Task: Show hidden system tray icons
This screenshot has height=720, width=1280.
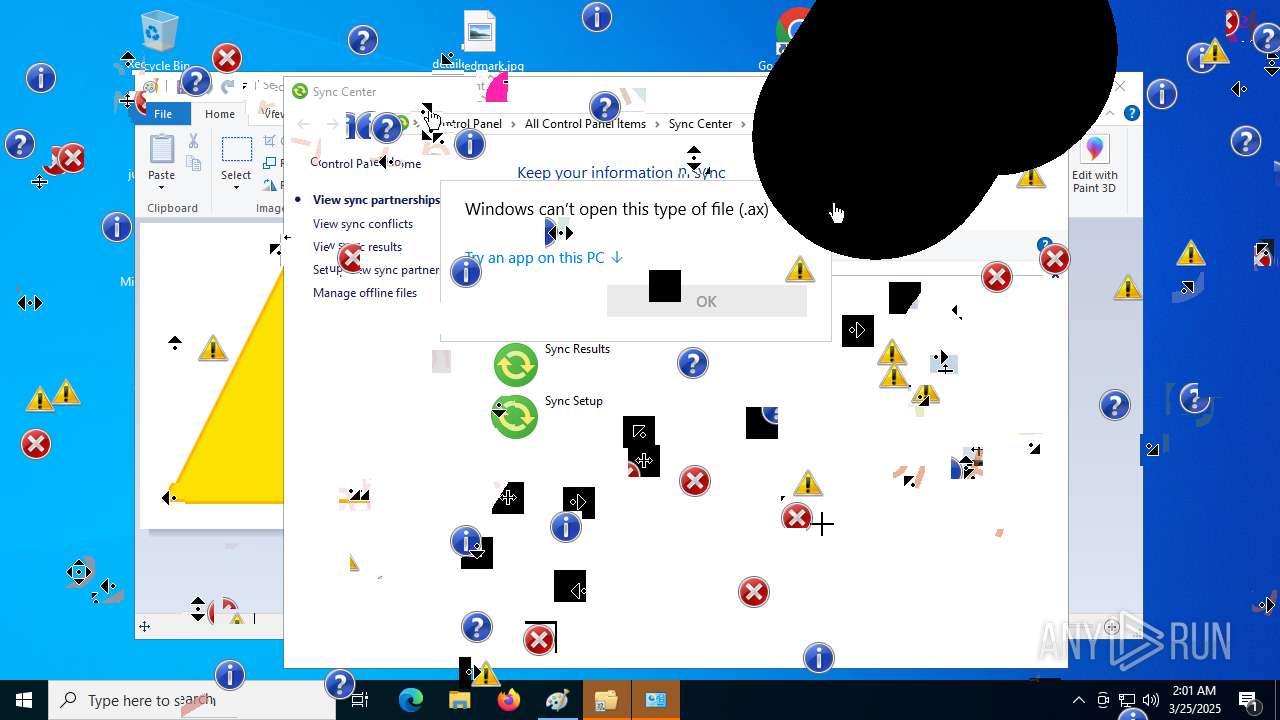Action: tap(1078, 700)
